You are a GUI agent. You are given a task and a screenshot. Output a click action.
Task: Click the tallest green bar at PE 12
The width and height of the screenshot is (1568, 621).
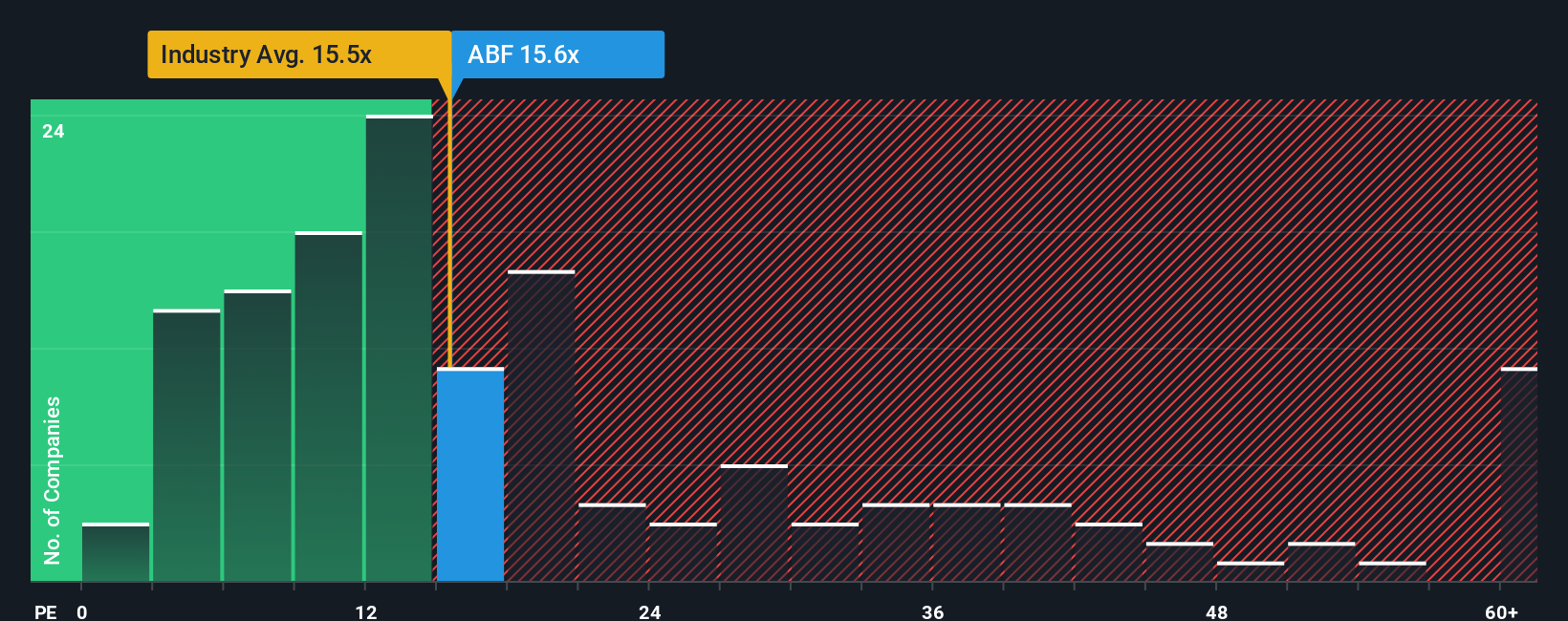click(x=400, y=348)
